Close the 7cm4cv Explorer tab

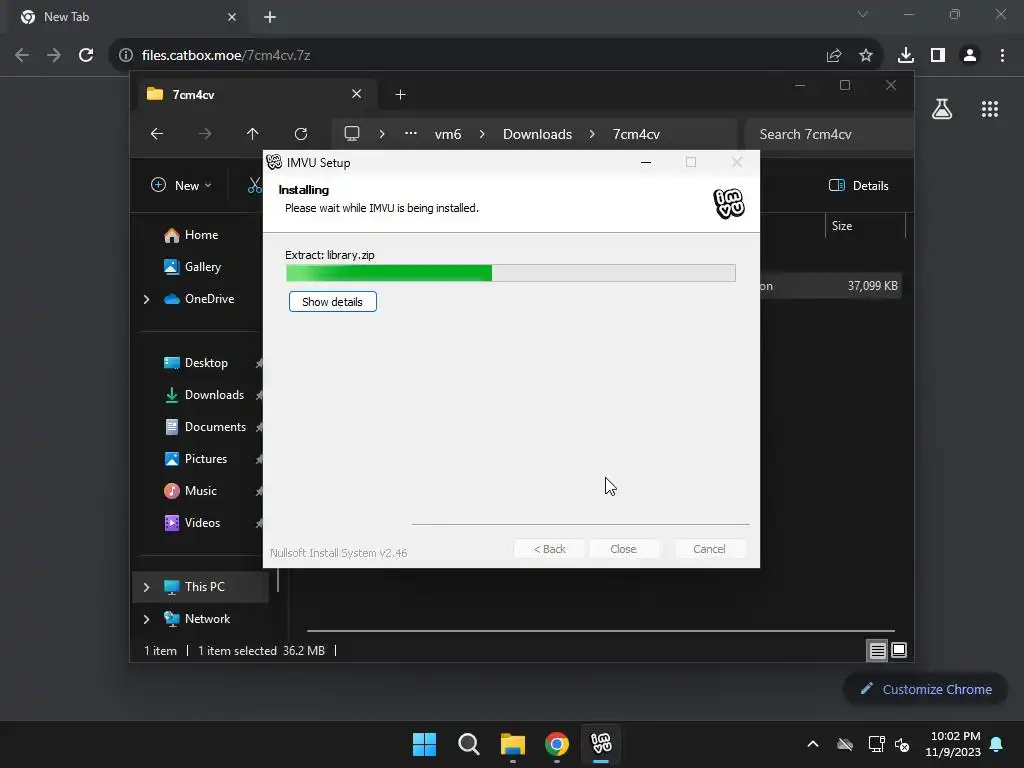(357, 94)
